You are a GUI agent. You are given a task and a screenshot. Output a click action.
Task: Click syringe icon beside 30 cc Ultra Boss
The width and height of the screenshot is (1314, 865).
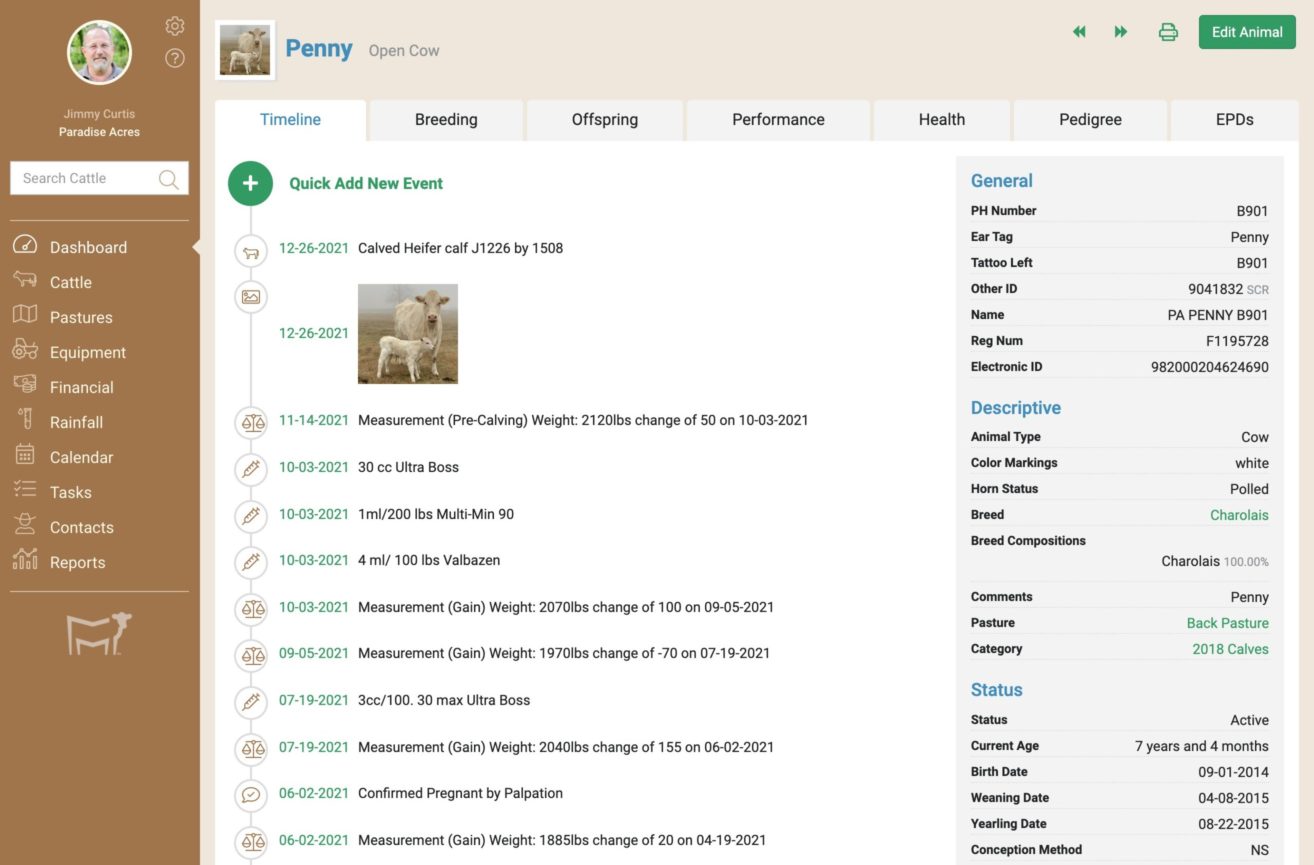pos(251,468)
